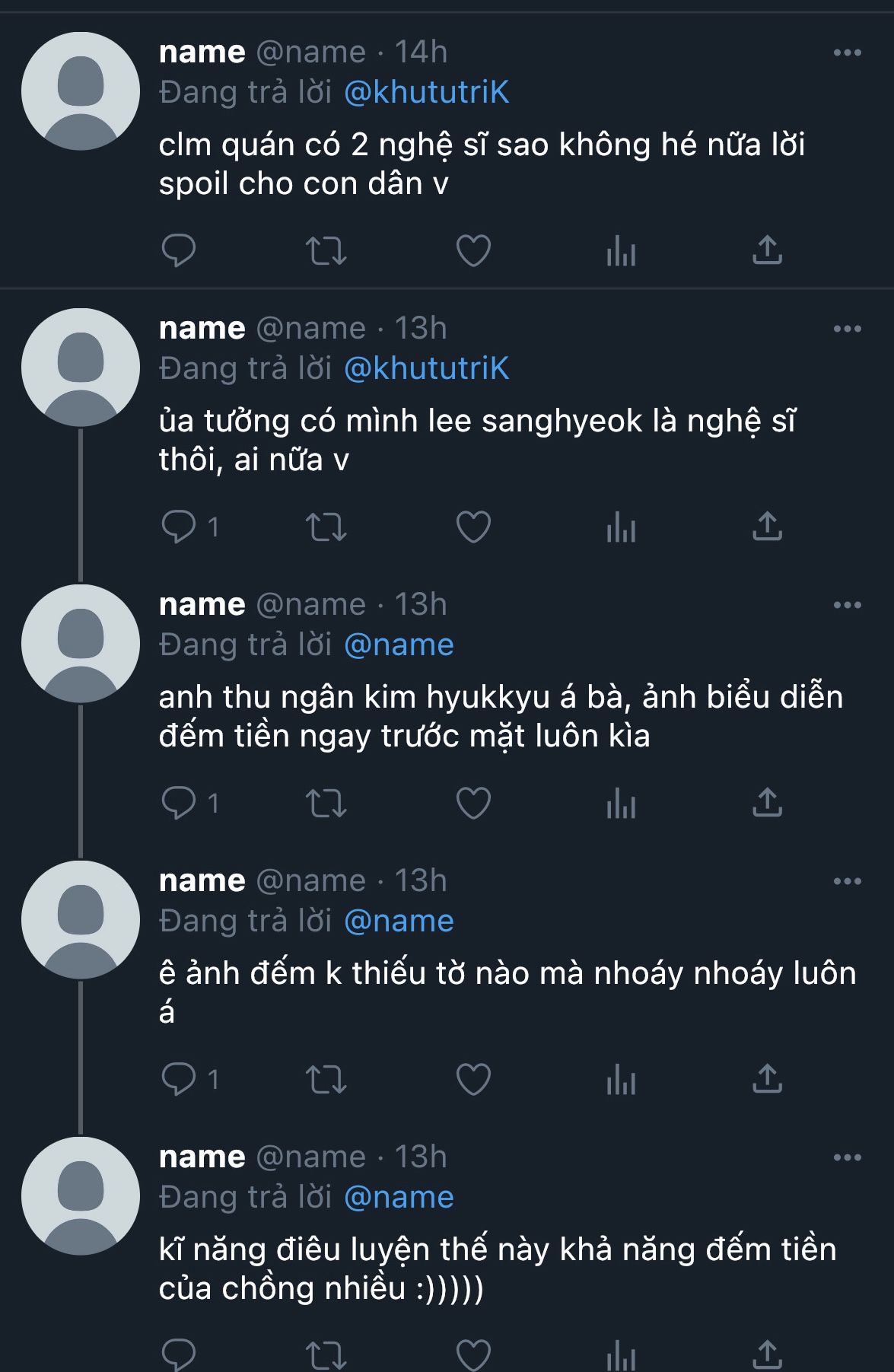
Task: Reply to the "clm quán có 2 nghệ sĩ" tweet
Action: [179, 250]
